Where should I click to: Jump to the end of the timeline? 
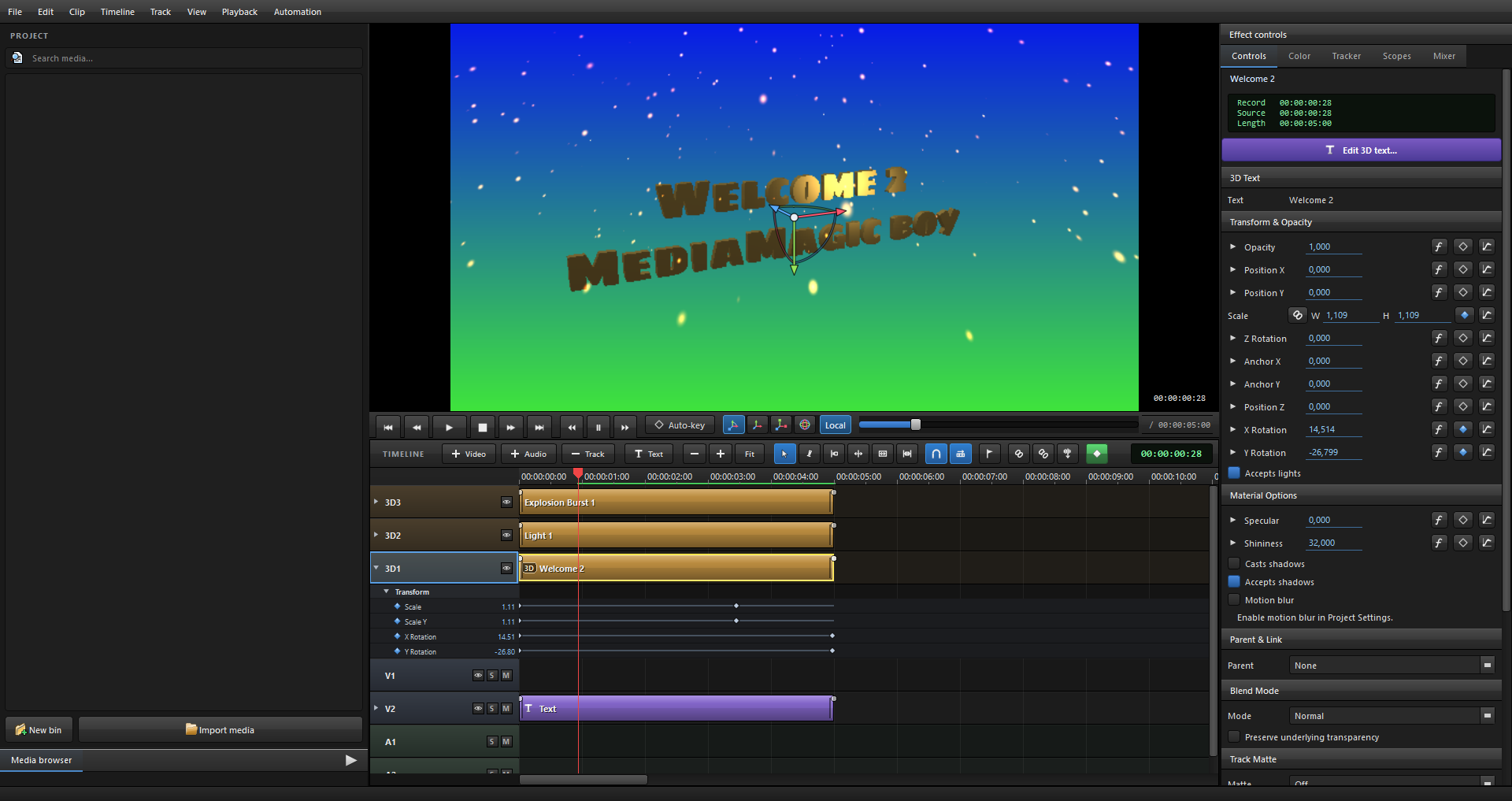[539, 427]
